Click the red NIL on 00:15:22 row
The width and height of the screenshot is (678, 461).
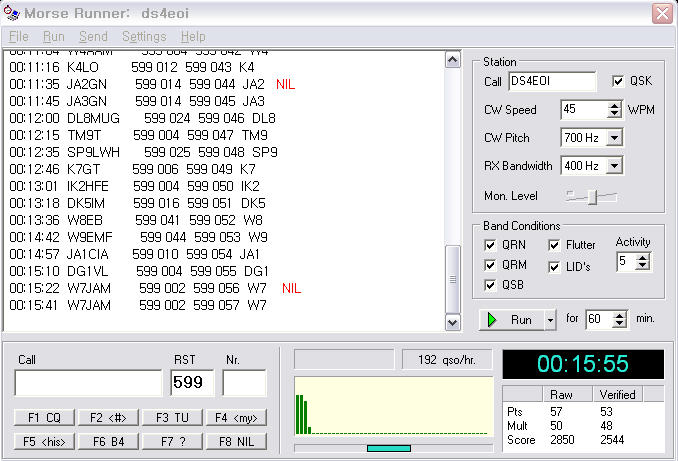tap(291, 288)
